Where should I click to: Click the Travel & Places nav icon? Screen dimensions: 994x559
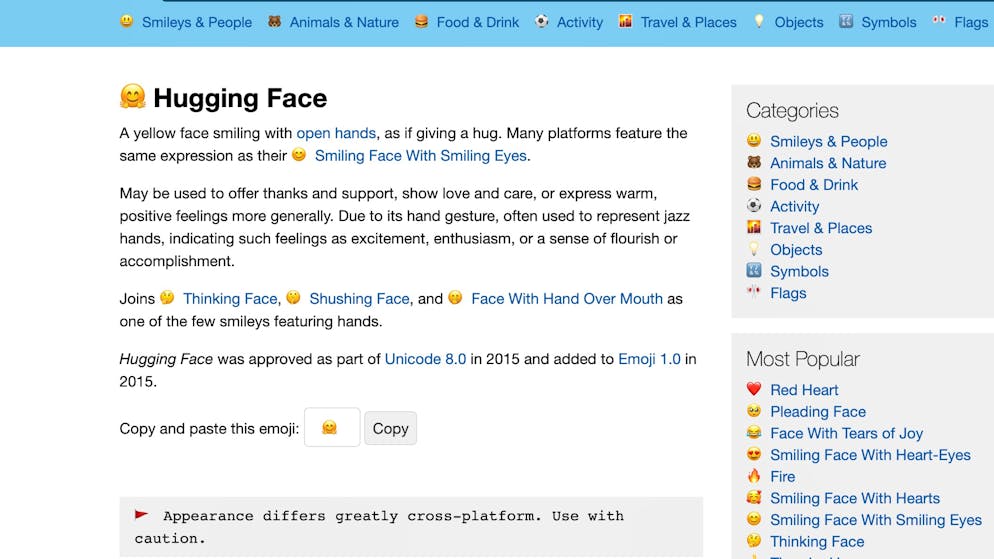(626, 21)
